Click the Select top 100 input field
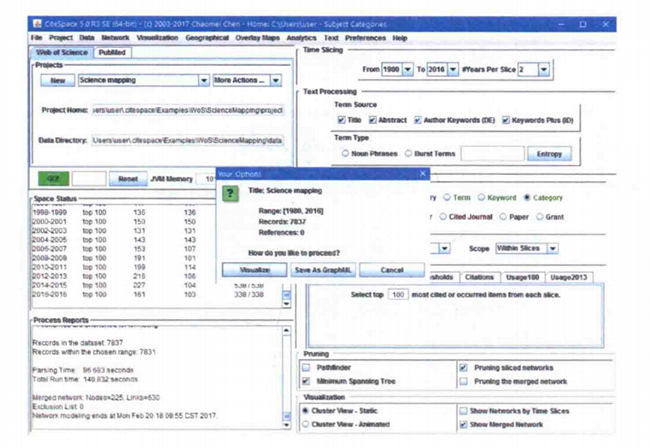The image size is (650, 448). 398,296
